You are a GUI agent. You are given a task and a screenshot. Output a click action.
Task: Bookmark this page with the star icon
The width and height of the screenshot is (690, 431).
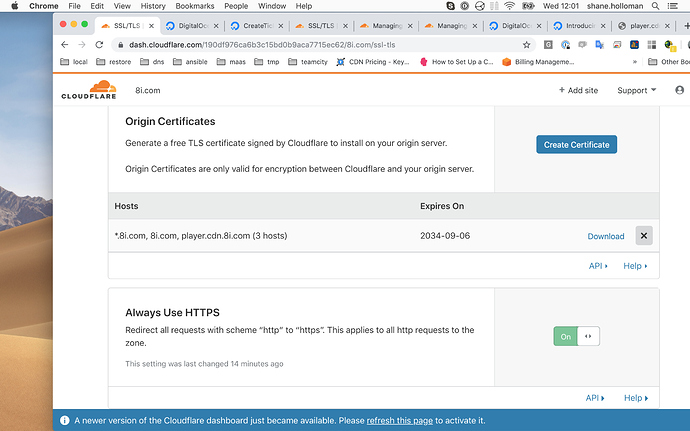(x=526, y=44)
